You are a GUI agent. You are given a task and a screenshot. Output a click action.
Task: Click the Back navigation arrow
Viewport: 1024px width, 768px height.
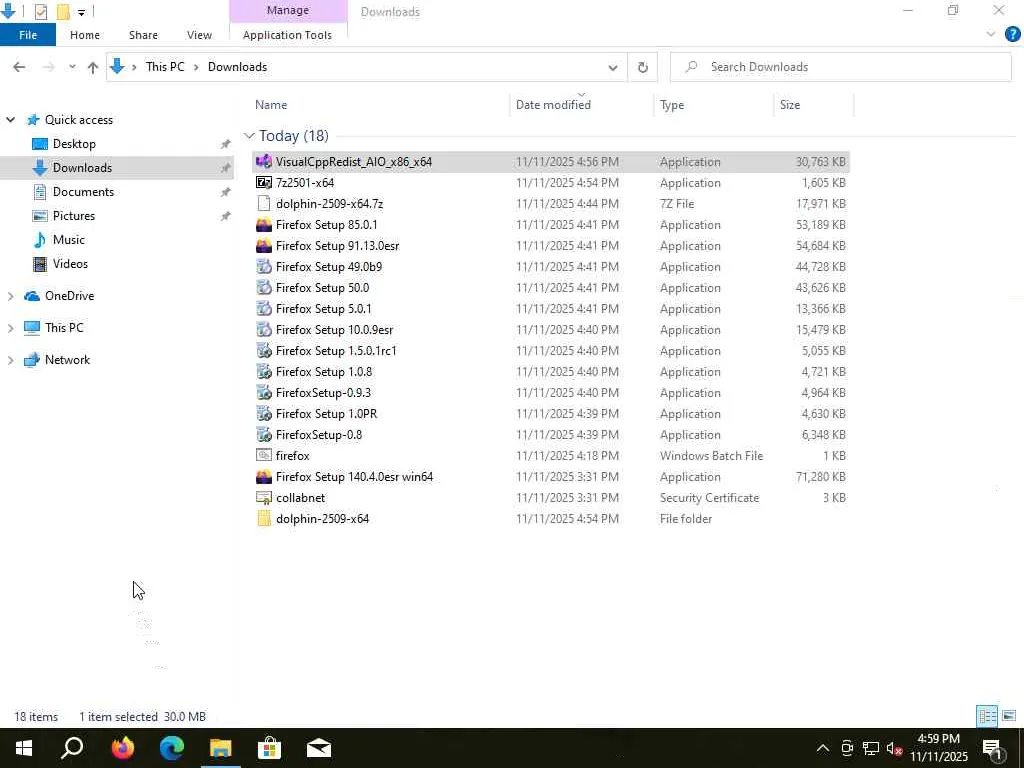click(x=19, y=67)
